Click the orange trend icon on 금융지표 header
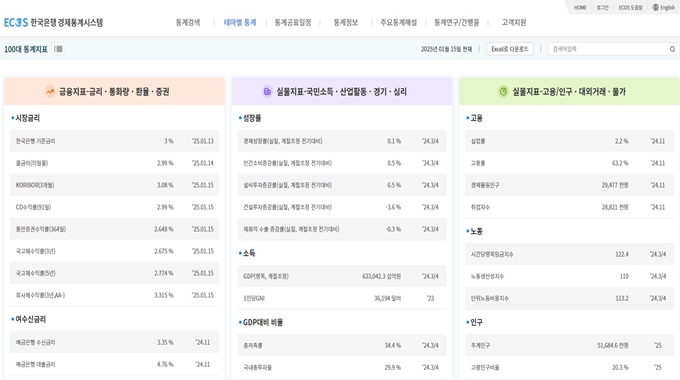 click(50, 92)
